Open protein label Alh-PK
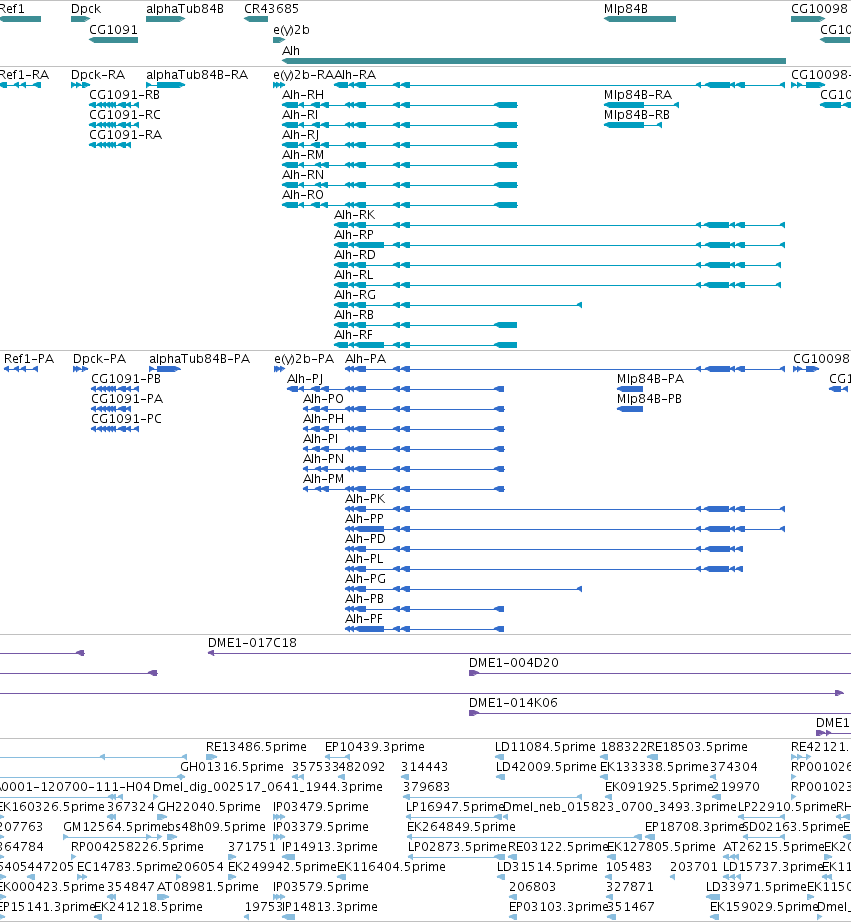 [x=365, y=499]
